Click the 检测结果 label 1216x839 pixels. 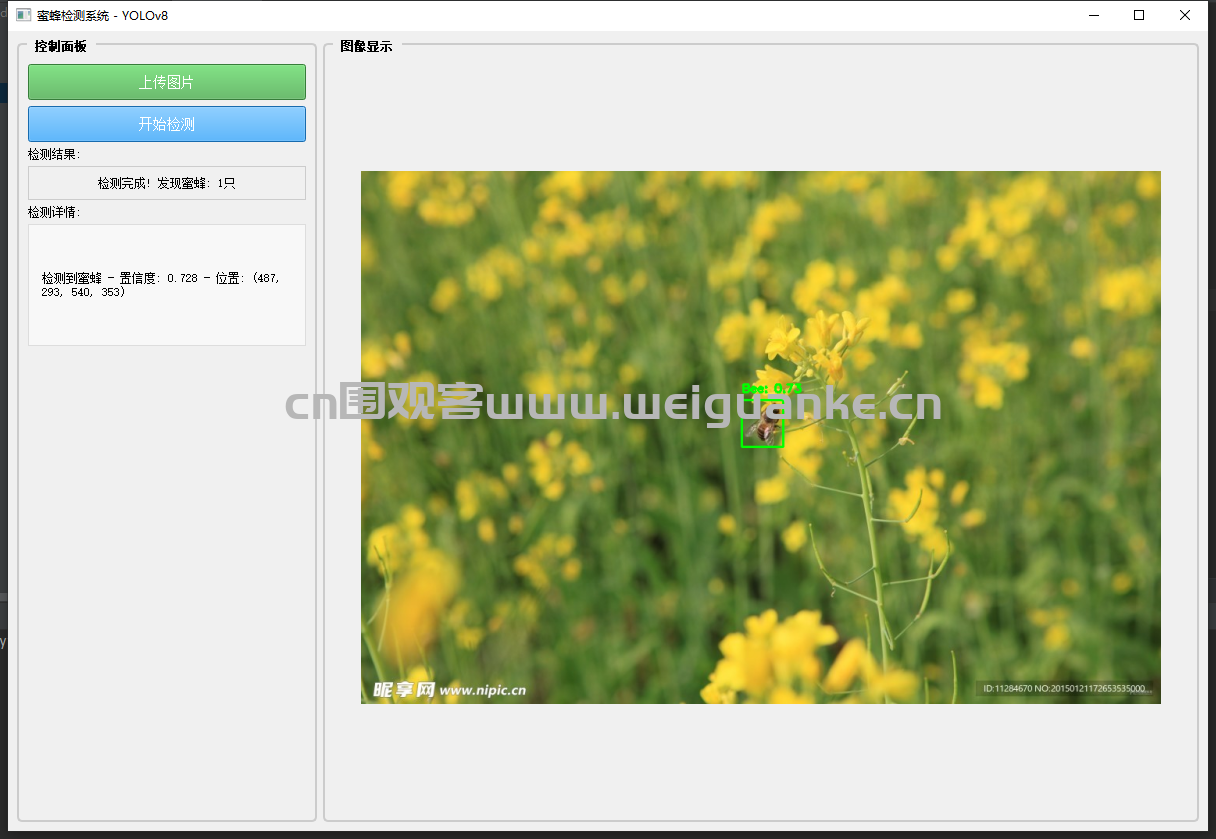[54, 155]
